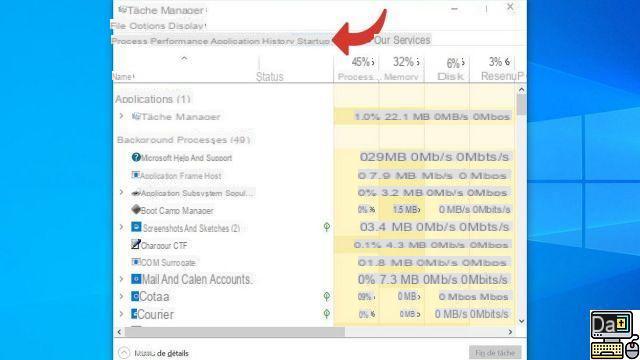Screen dimensions: 640x360
Task: Click the Screenshots And Sketches icon
Action: pyautogui.click(x=136, y=227)
